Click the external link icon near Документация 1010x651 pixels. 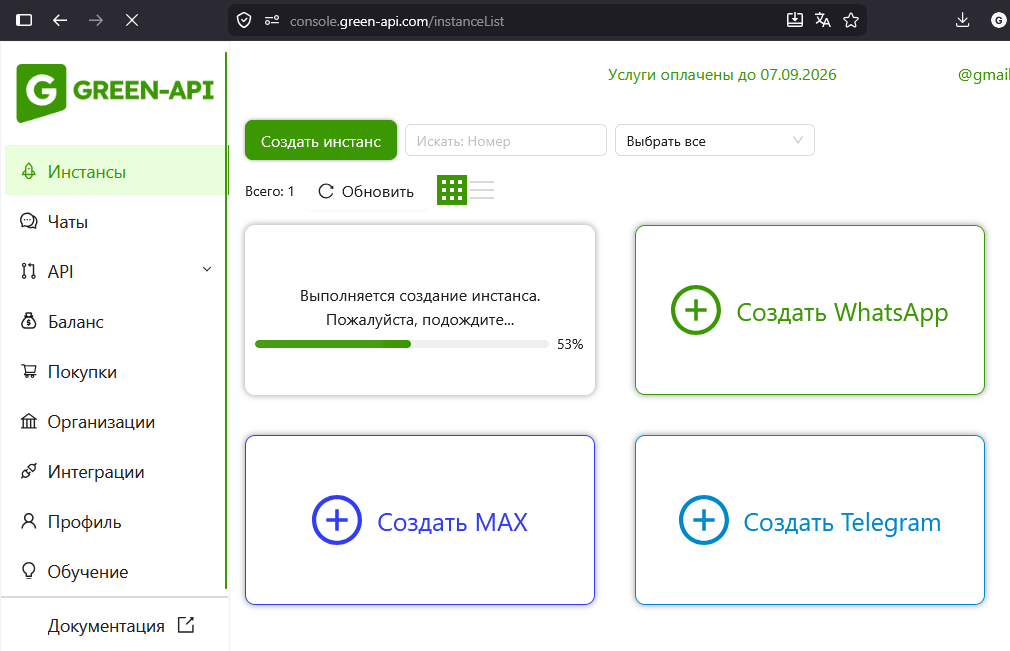pos(186,625)
